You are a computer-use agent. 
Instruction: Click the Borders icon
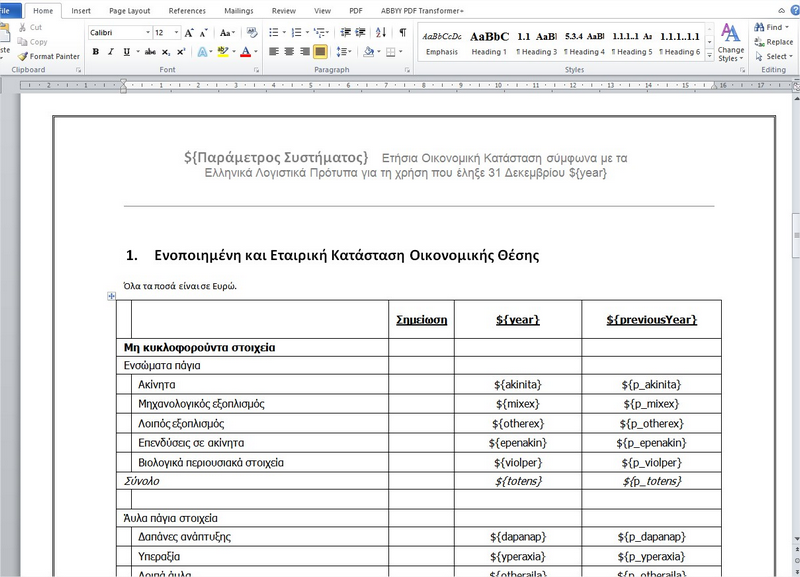[390, 52]
